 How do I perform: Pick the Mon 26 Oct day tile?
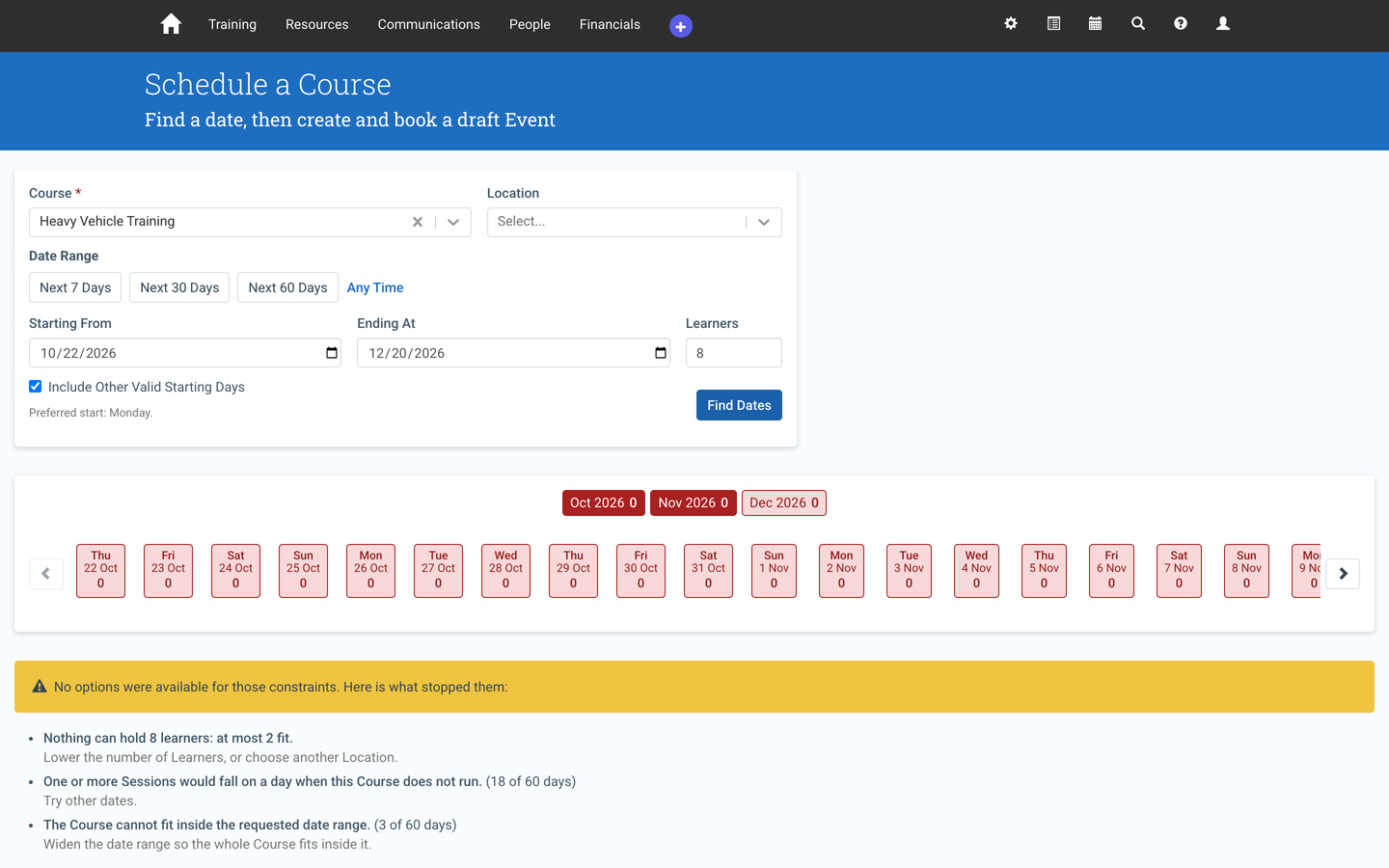click(x=370, y=571)
